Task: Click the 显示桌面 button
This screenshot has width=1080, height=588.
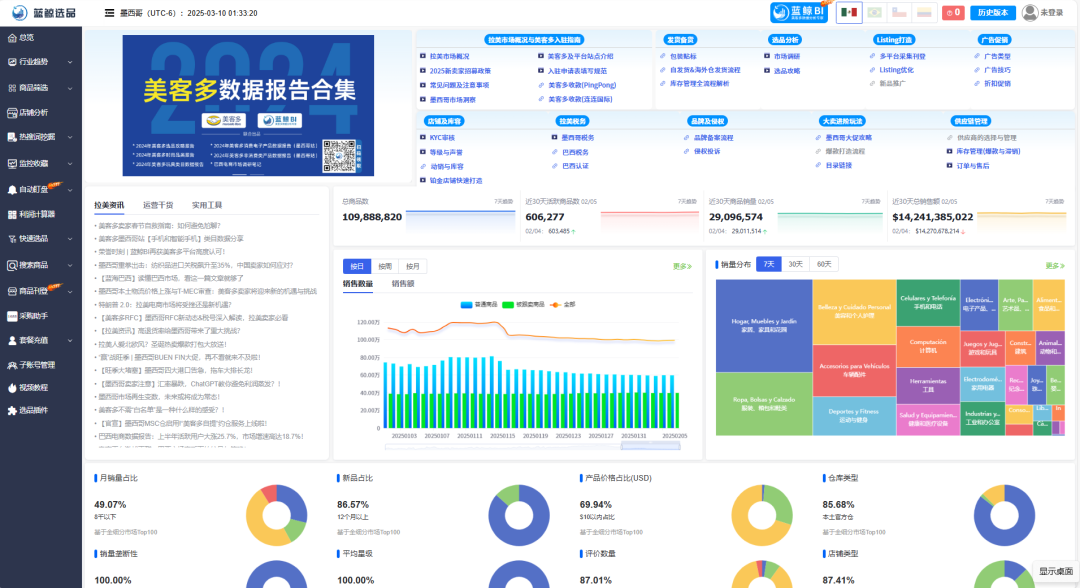Action: (1055, 571)
